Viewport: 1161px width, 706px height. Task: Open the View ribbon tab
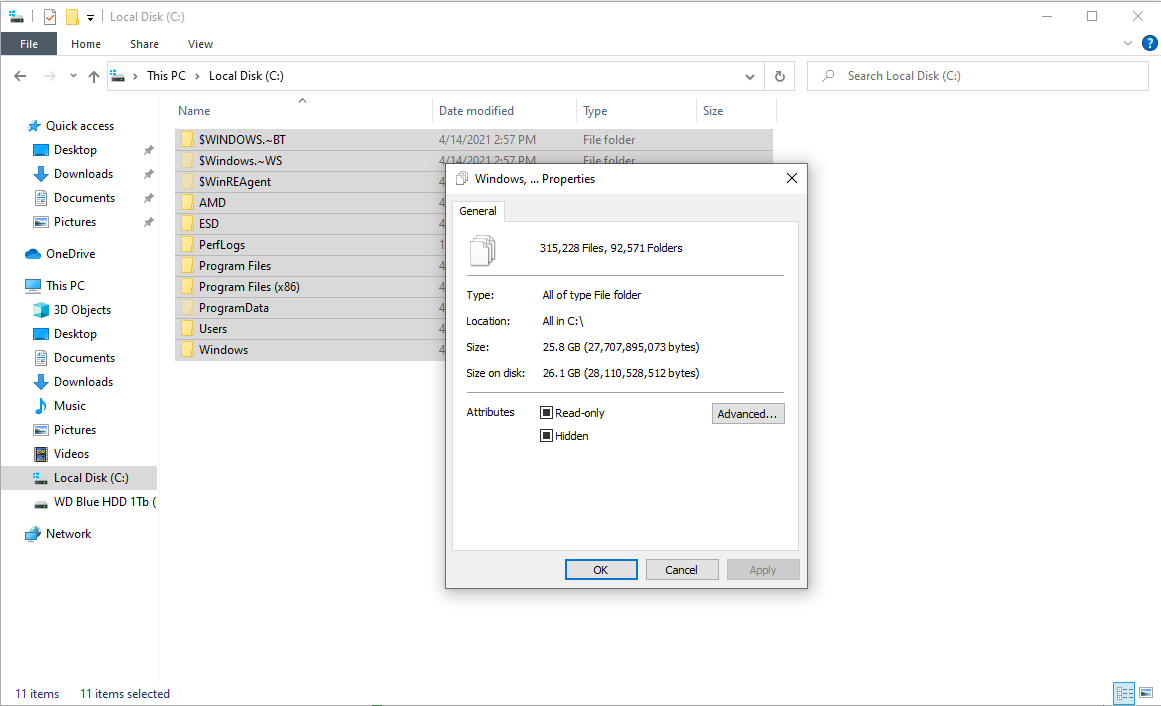pyautogui.click(x=200, y=44)
